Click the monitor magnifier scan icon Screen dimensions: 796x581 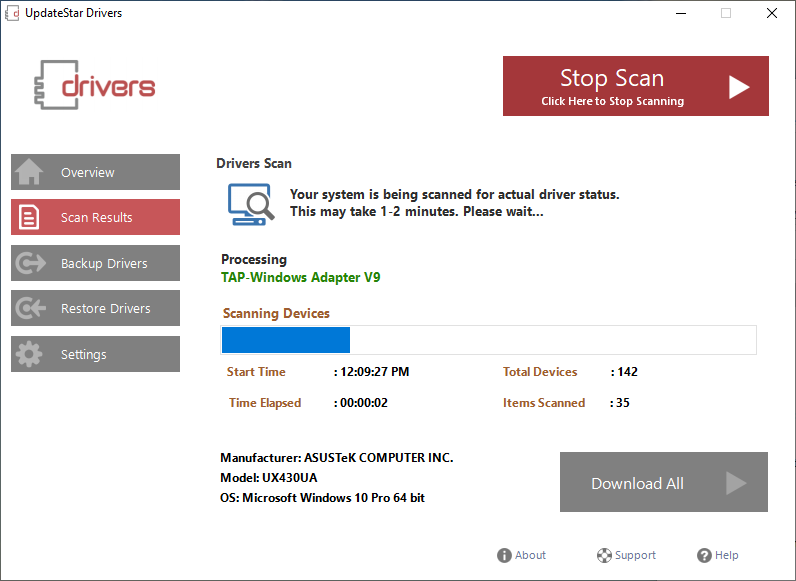pos(250,203)
